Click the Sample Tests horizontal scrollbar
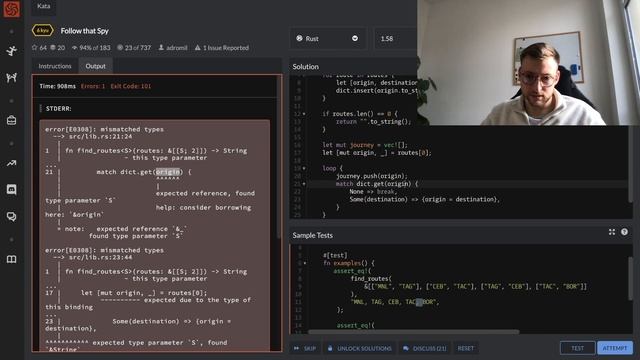Screen dimensions: 640x360 [413, 332]
